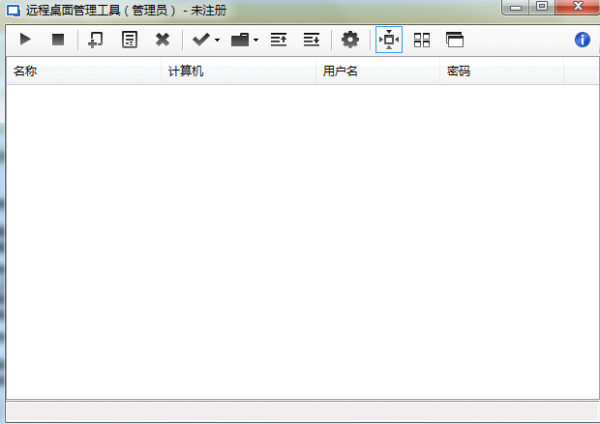Move entry up with the list-up icon

tap(279, 40)
